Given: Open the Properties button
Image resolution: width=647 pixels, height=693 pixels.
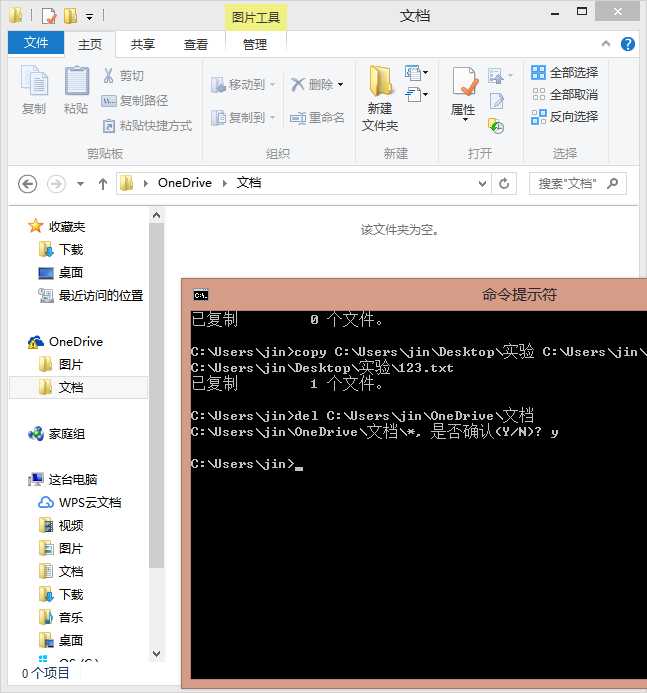Looking at the screenshot, I should tap(463, 94).
